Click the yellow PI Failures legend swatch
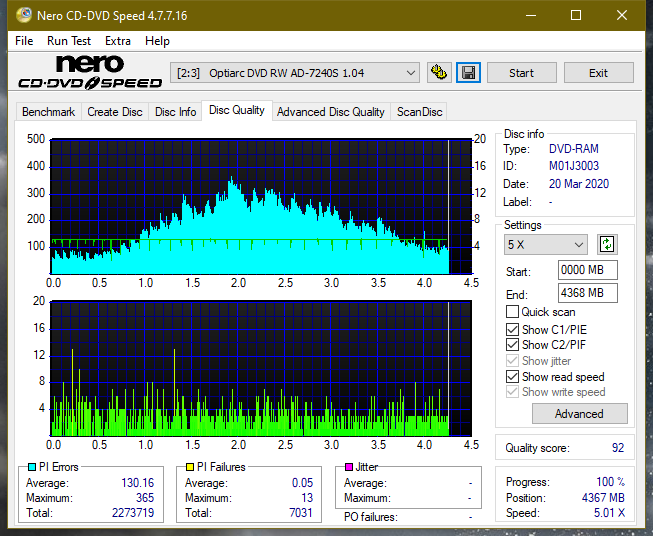 (x=190, y=467)
